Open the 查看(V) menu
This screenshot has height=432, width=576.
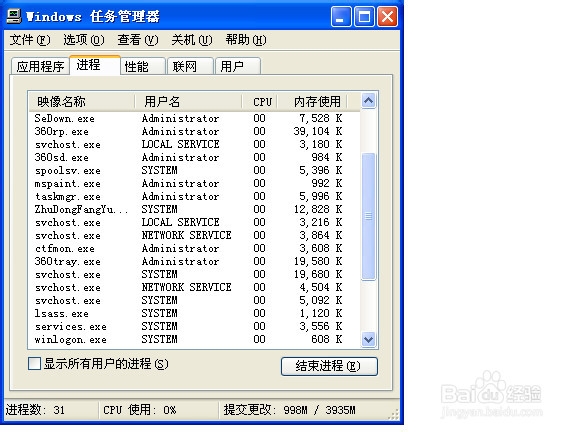(x=138, y=40)
